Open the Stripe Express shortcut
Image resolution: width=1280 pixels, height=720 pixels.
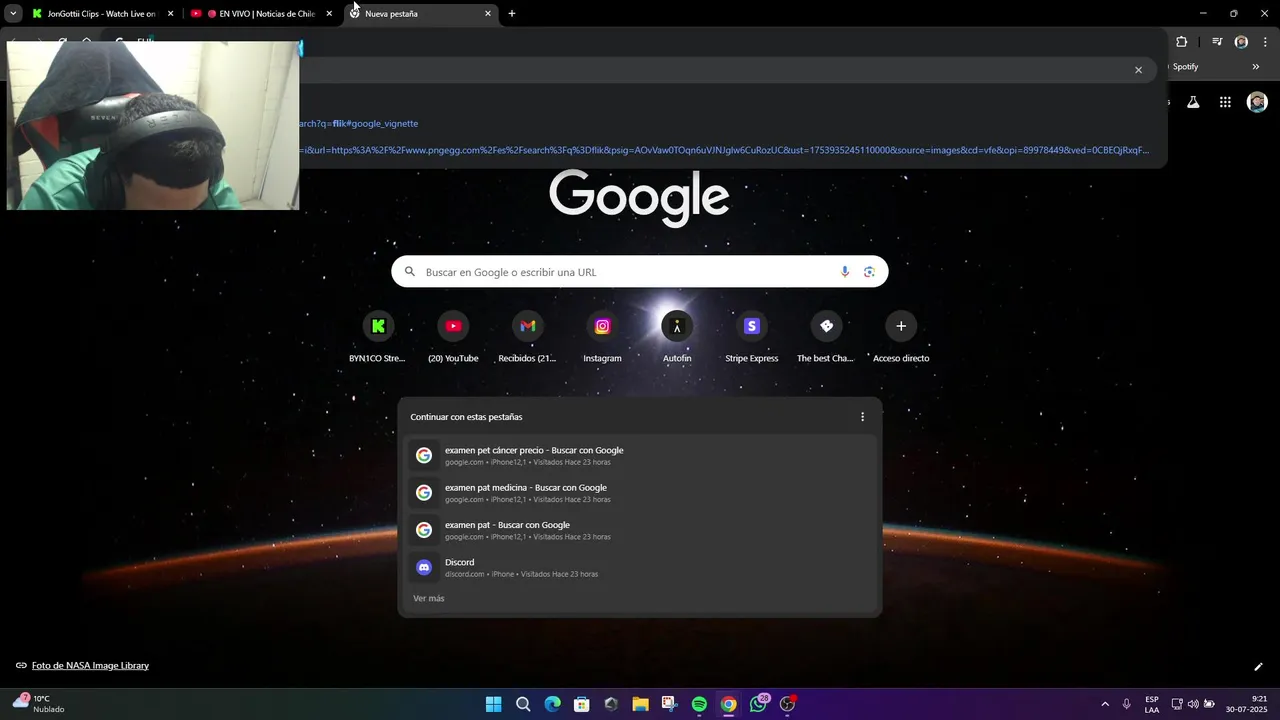751,337
